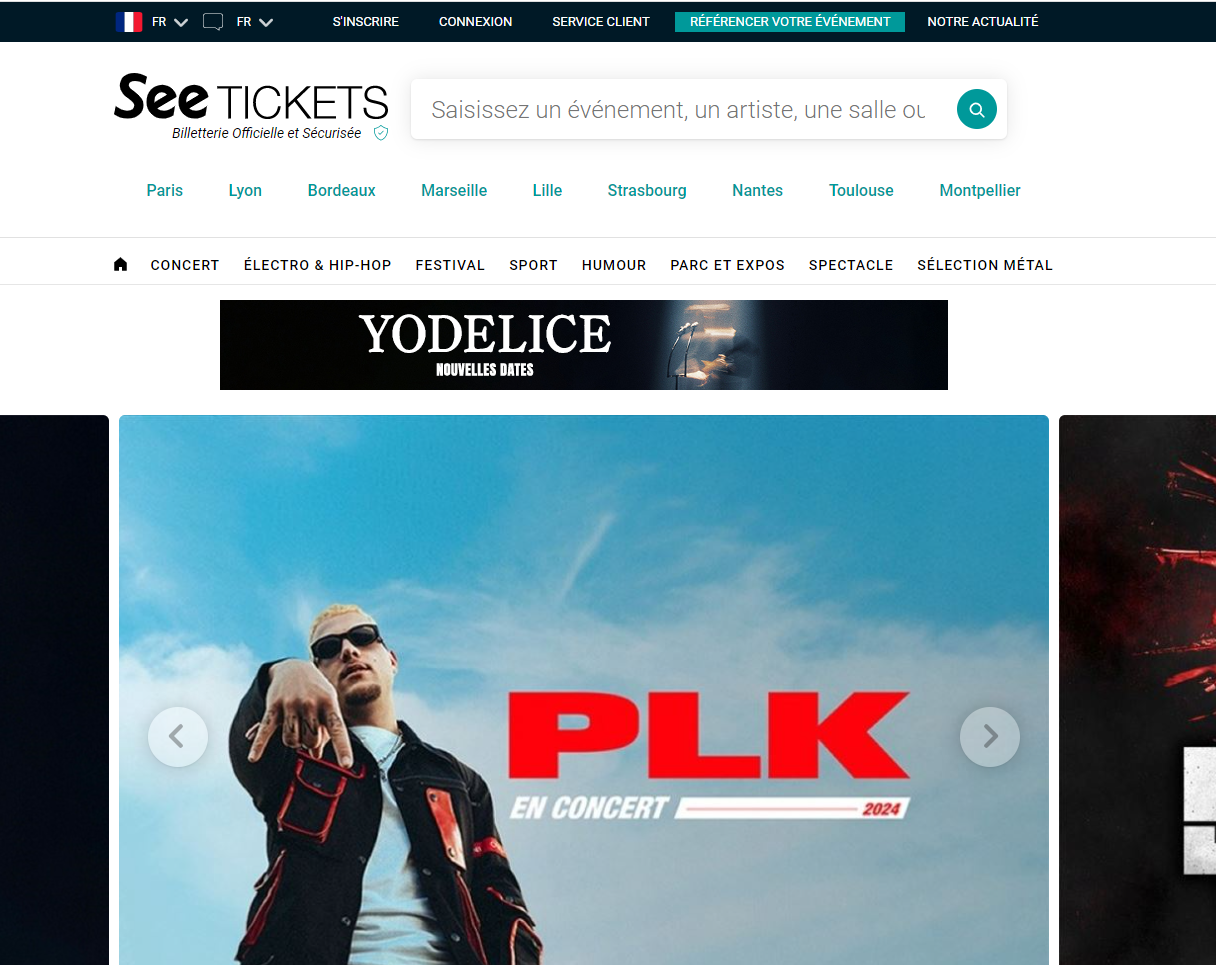Browse events in Marseille
Screen dimensions: 1216x965
pos(454,190)
